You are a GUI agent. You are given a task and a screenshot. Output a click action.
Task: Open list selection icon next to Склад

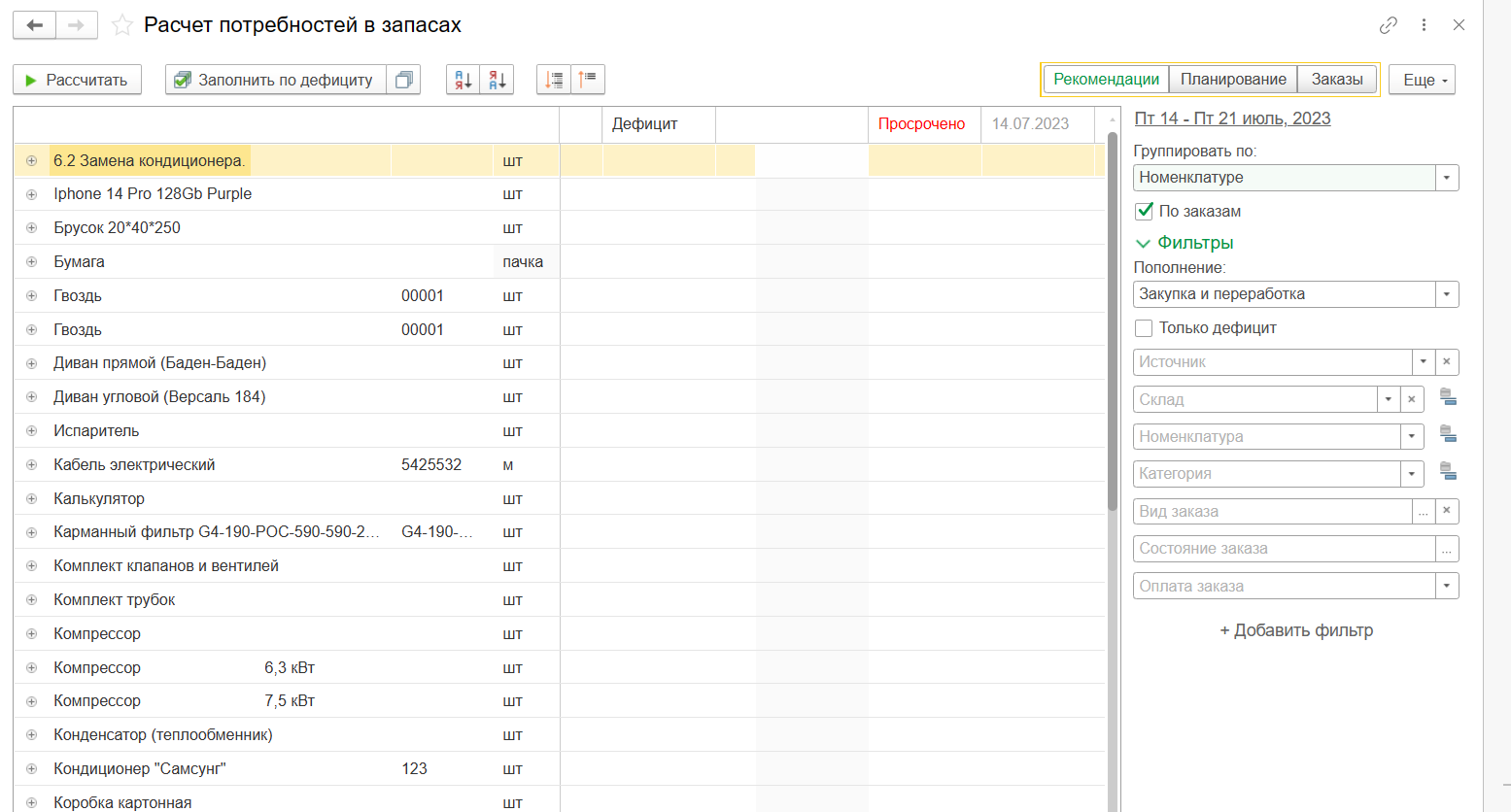pyautogui.click(x=1448, y=398)
